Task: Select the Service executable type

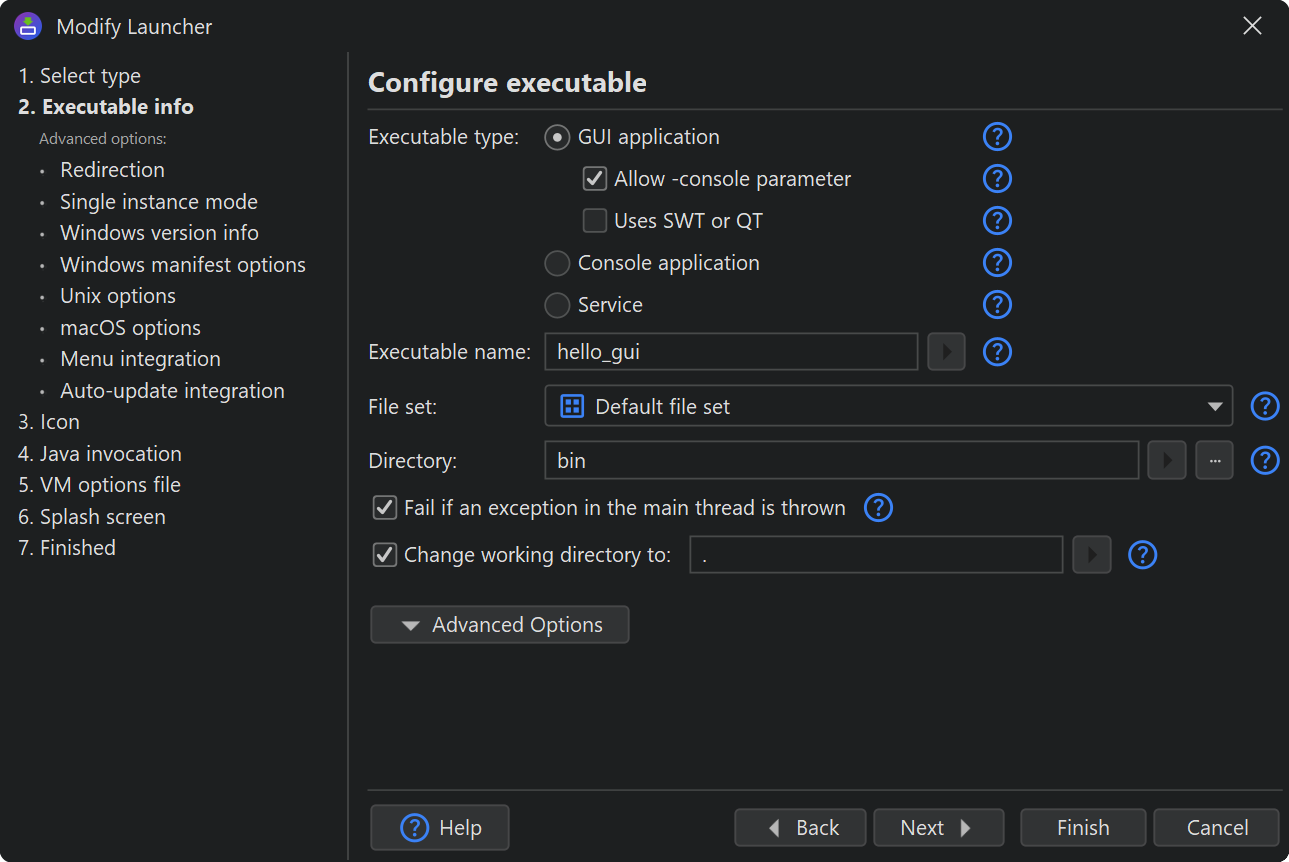Action: pos(557,305)
